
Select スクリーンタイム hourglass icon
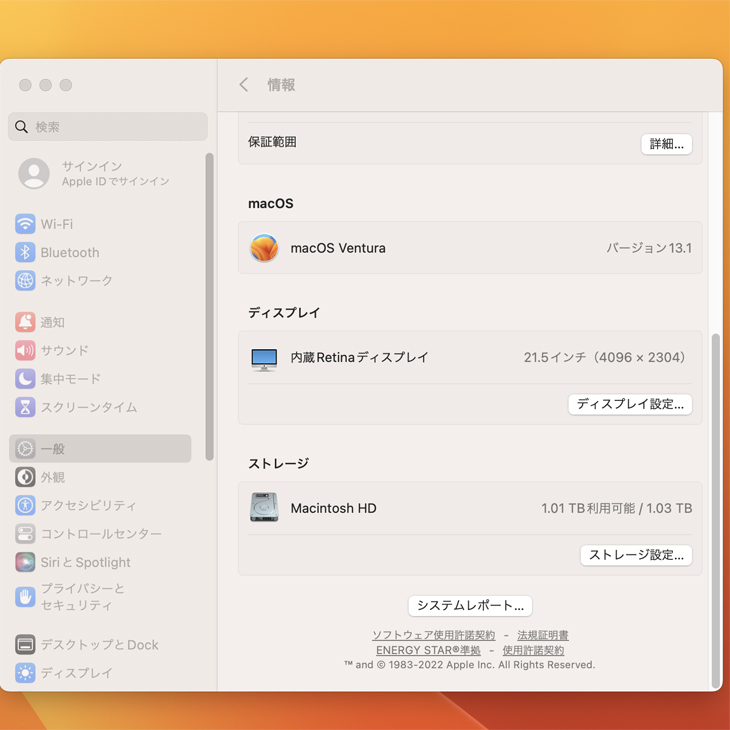click(25, 407)
